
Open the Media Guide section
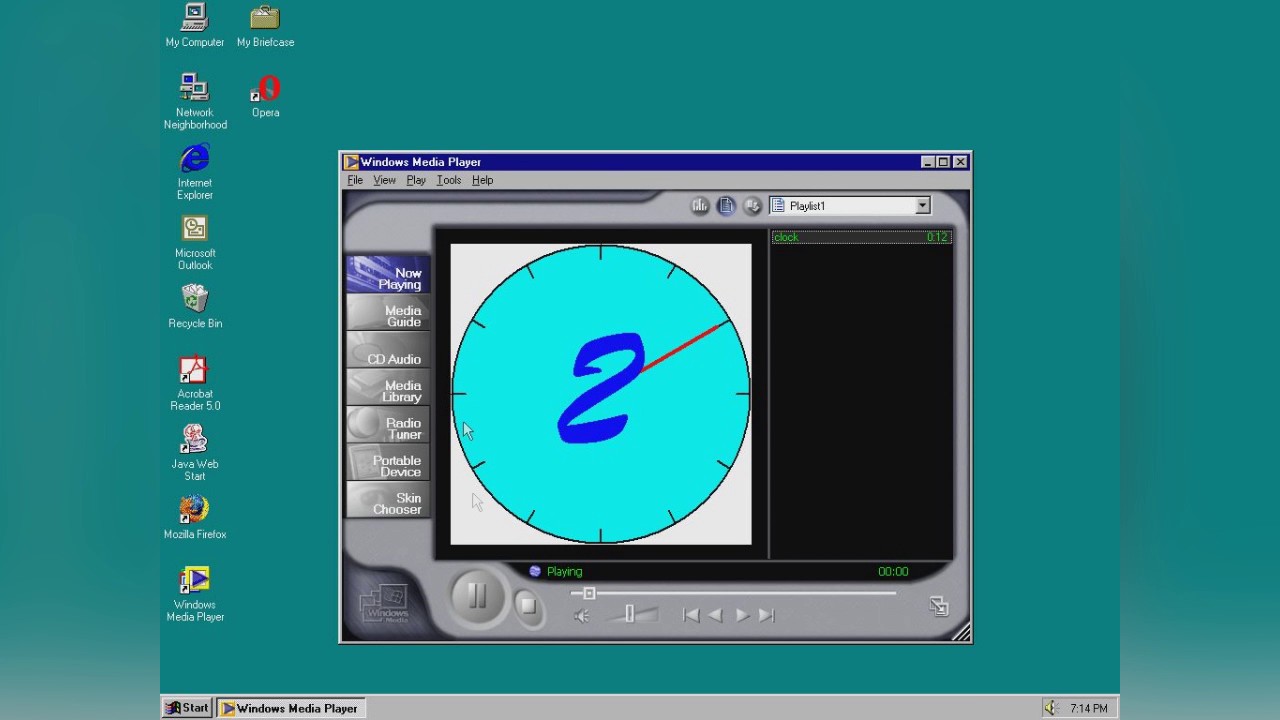coord(388,314)
